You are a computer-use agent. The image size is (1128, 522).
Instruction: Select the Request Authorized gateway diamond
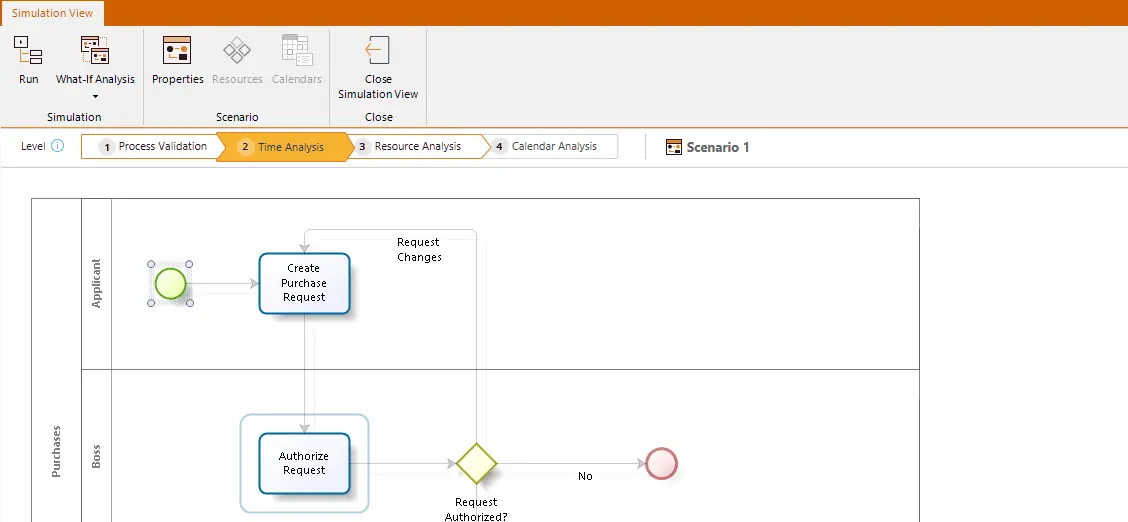[476, 463]
